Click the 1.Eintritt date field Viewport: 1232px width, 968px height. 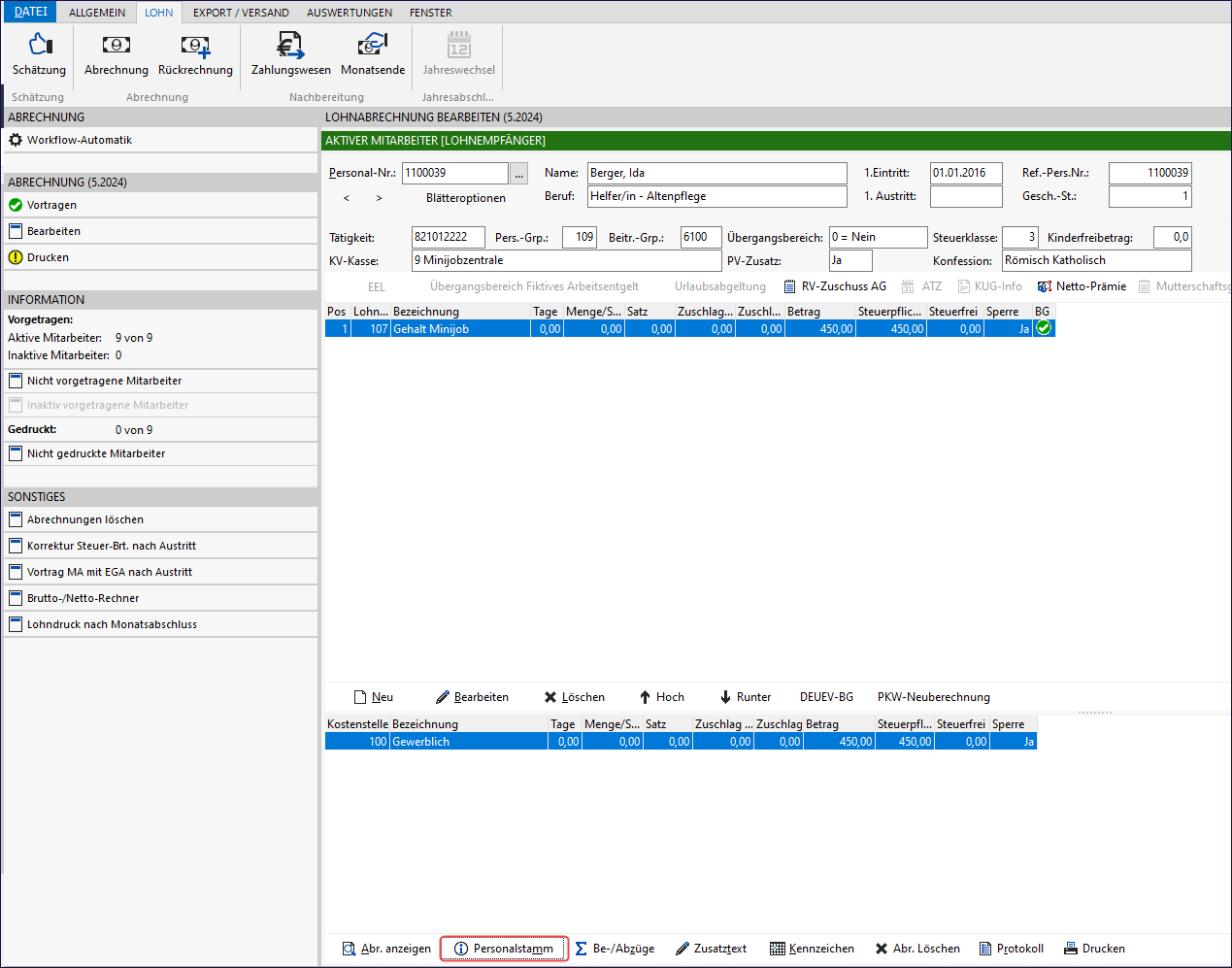pos(966,173)
